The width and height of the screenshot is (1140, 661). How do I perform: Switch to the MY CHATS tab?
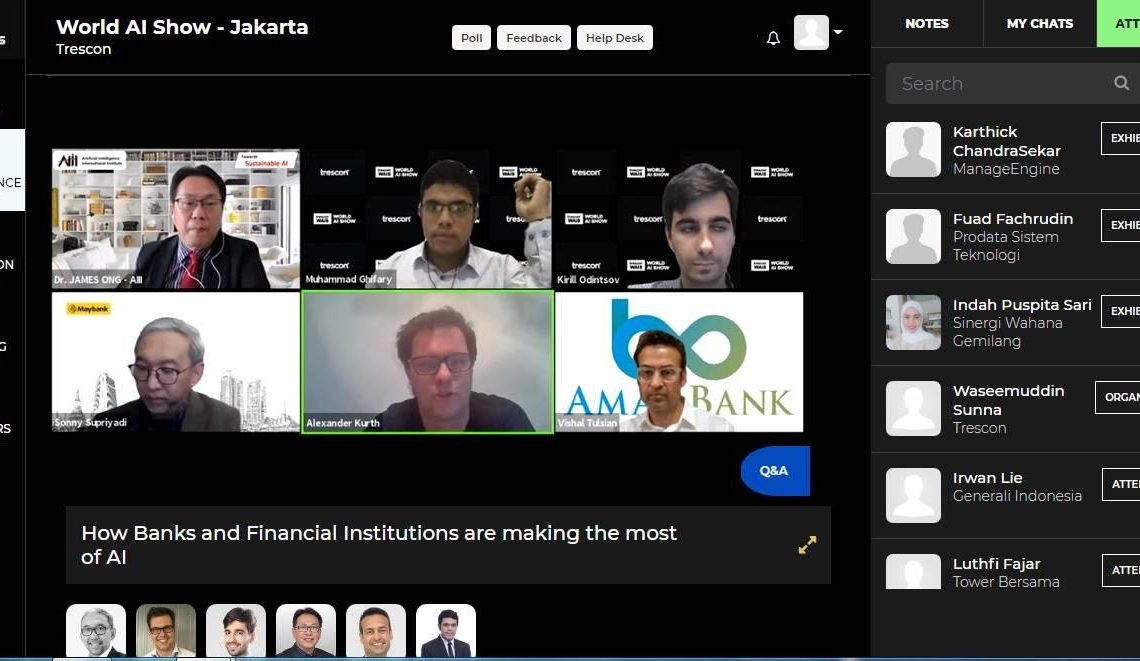click(1040, 23)
